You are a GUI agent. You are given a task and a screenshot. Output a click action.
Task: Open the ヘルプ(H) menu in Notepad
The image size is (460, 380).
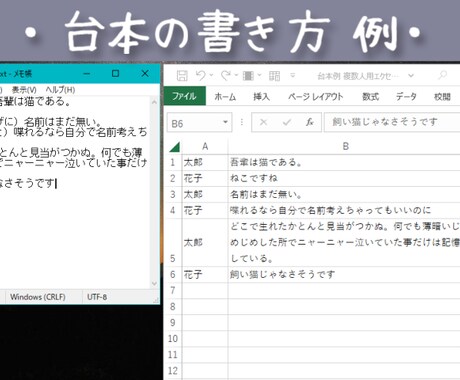tap(60, 90)
